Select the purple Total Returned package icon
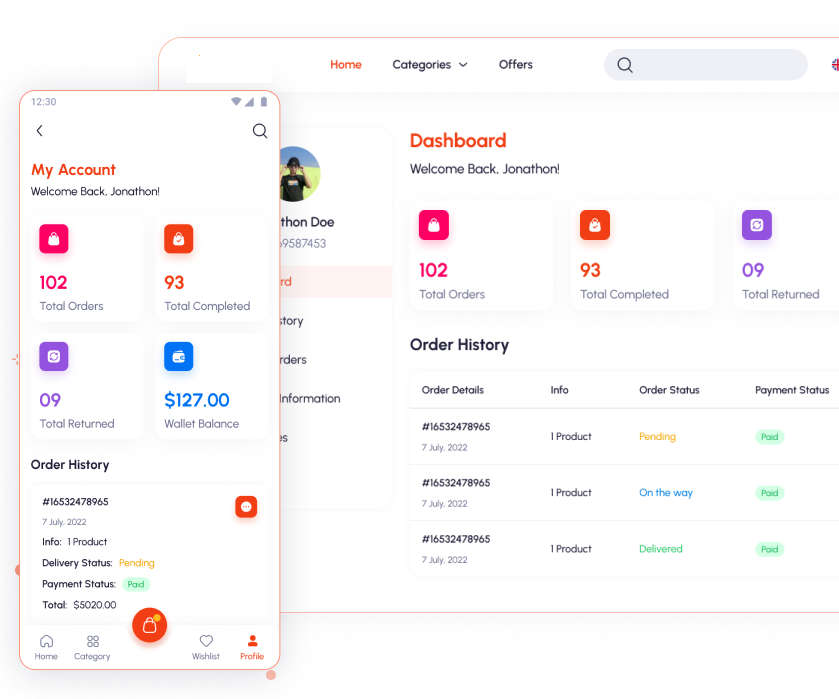This screenshot has height=699, width=839. [53, 356]
